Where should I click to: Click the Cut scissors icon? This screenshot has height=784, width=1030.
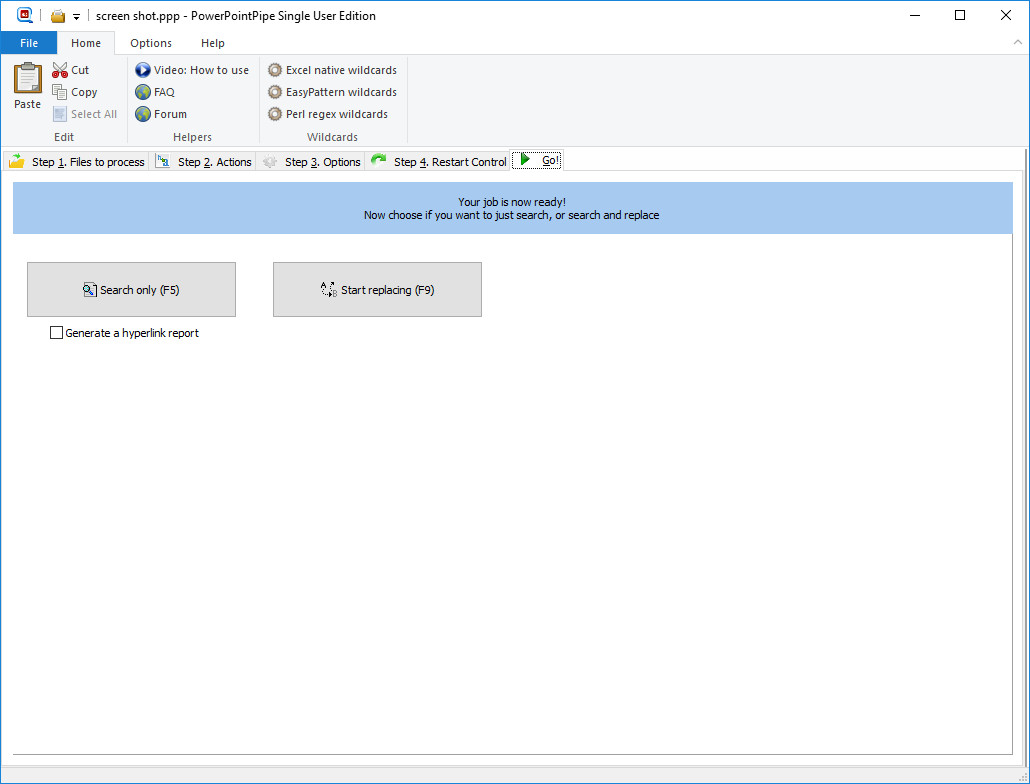(60, 70)
